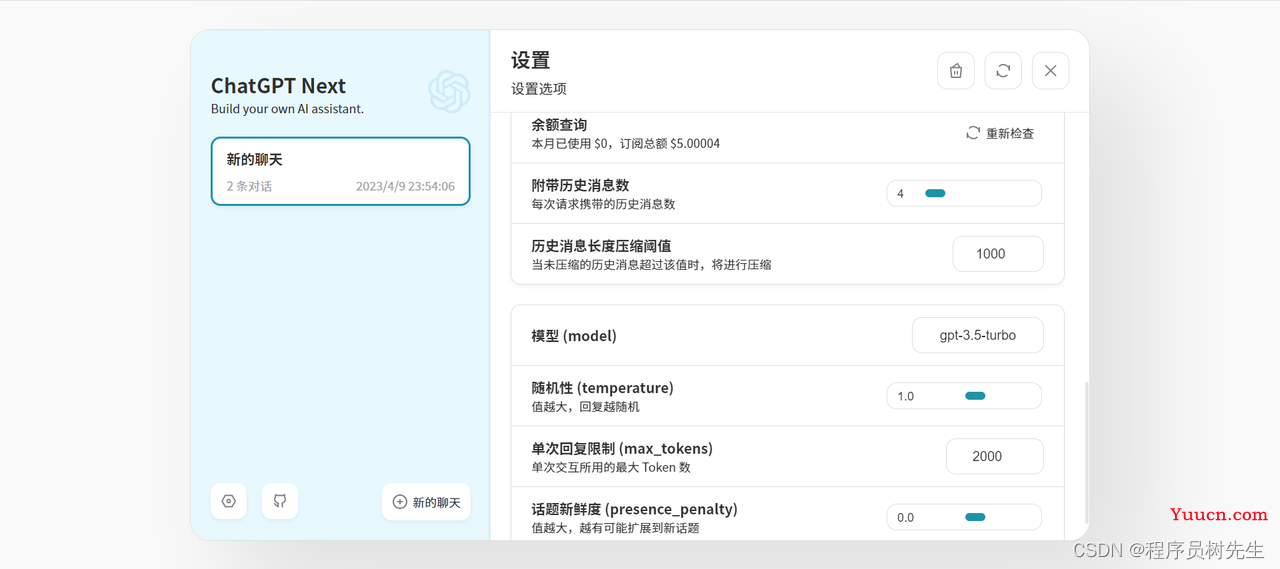This screenshot has width=1280, height=569.
Task: Click the 话题新鲜度 (presence_penalty) label
Action: tap(634, 509)
